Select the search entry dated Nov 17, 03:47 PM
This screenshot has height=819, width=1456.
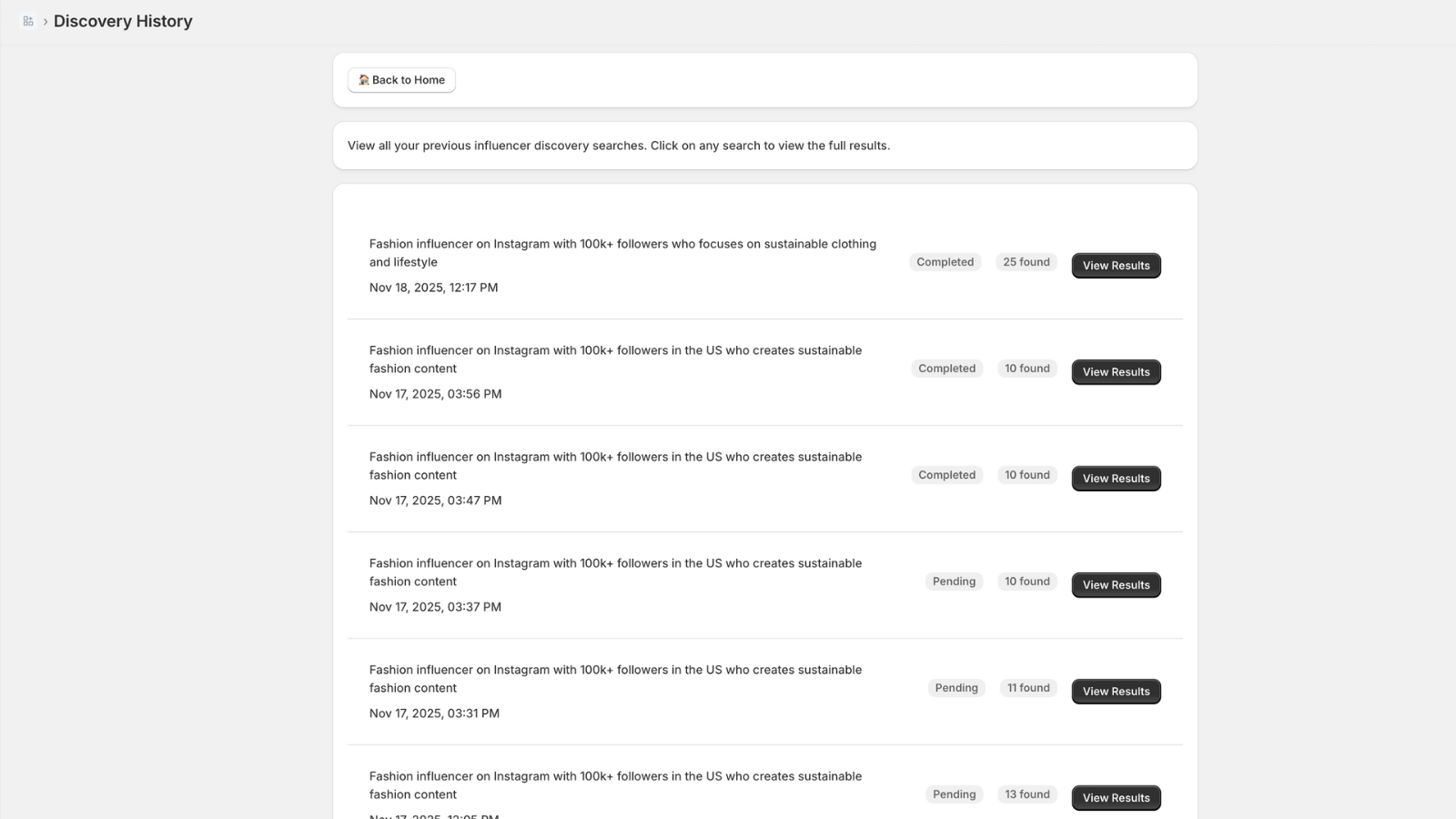615,466
